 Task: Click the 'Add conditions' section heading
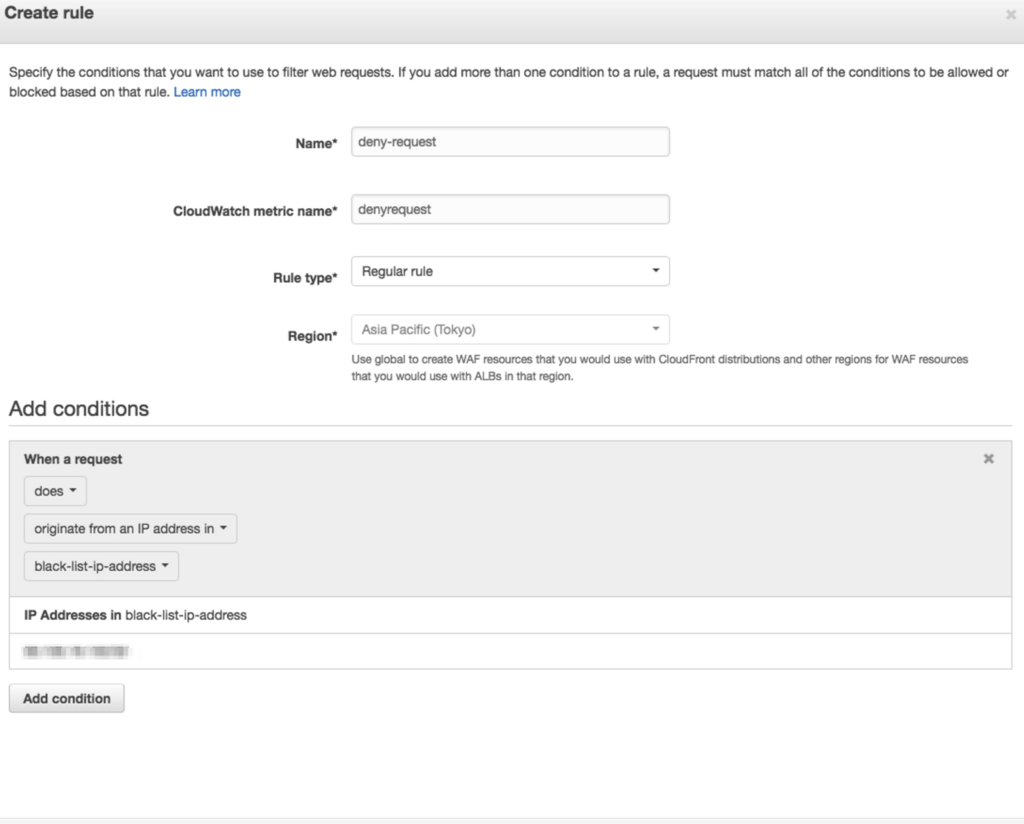click(79, 408)
